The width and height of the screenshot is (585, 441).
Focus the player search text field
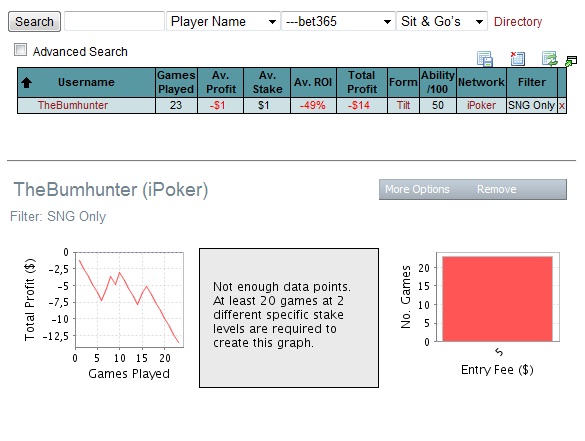coord(114,21)
